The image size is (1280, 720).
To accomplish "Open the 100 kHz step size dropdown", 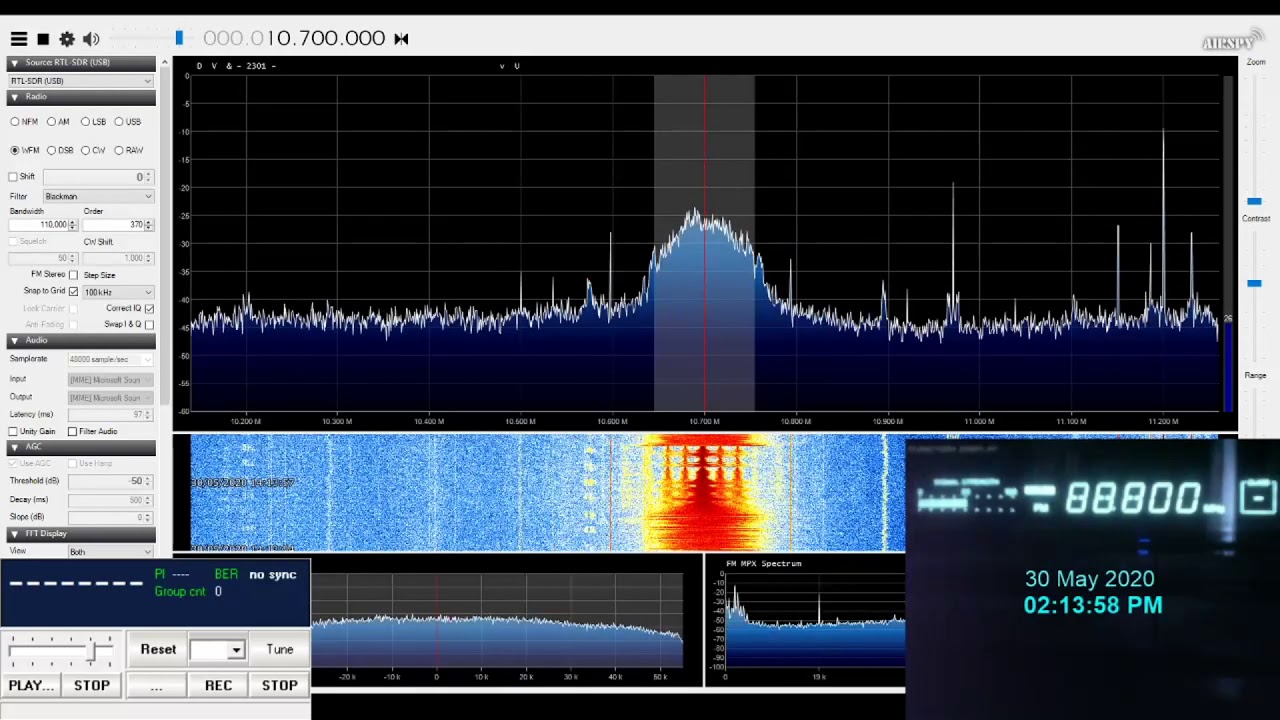I will coord(118,292).
